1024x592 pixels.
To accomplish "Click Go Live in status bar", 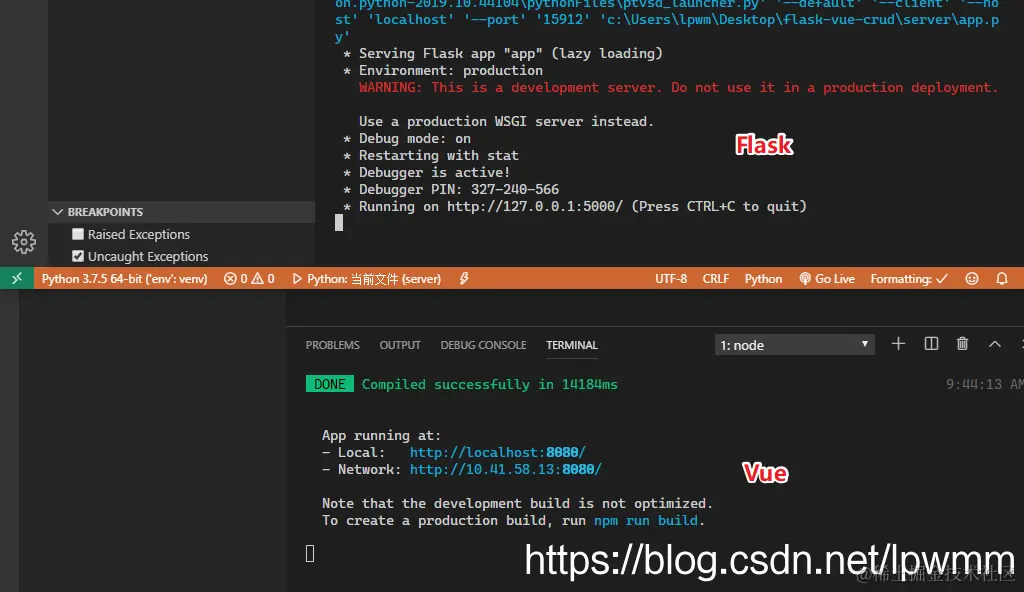I will coord(827,278).
